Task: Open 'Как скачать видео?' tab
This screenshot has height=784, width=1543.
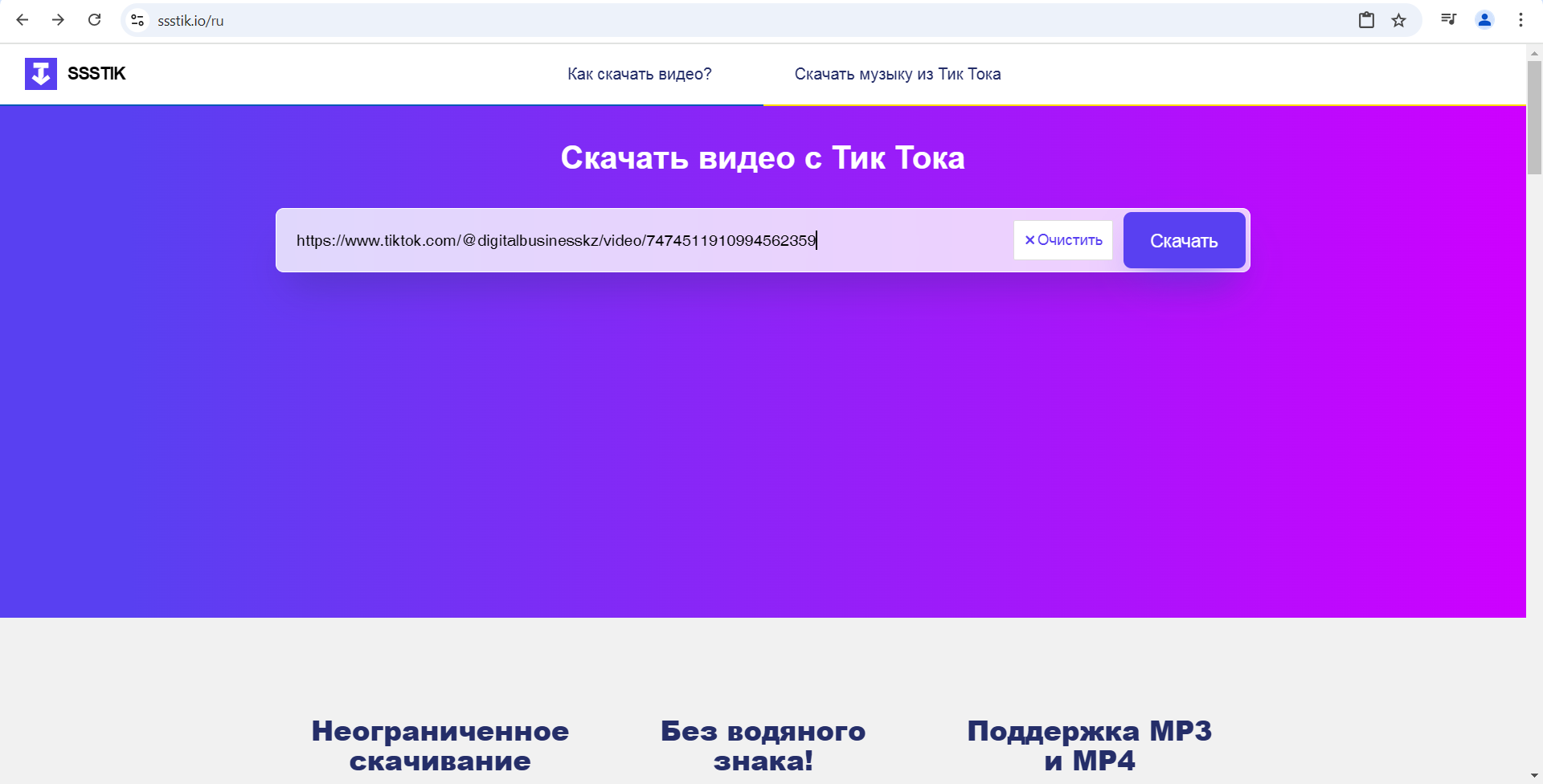Action: point(640,74)
